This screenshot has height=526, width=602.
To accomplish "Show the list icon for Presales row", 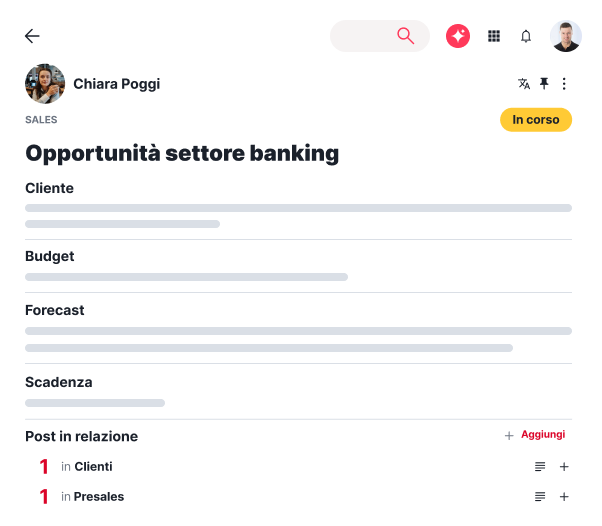I will click(x=540, y=497).
